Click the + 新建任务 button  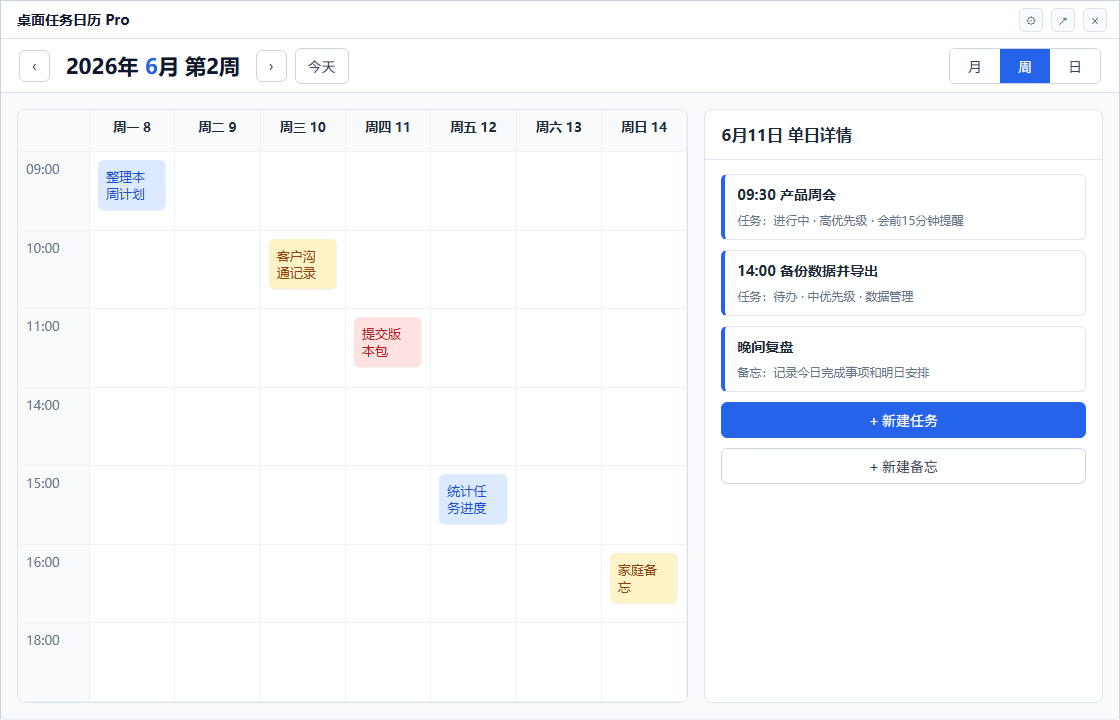tap(904, 420)
